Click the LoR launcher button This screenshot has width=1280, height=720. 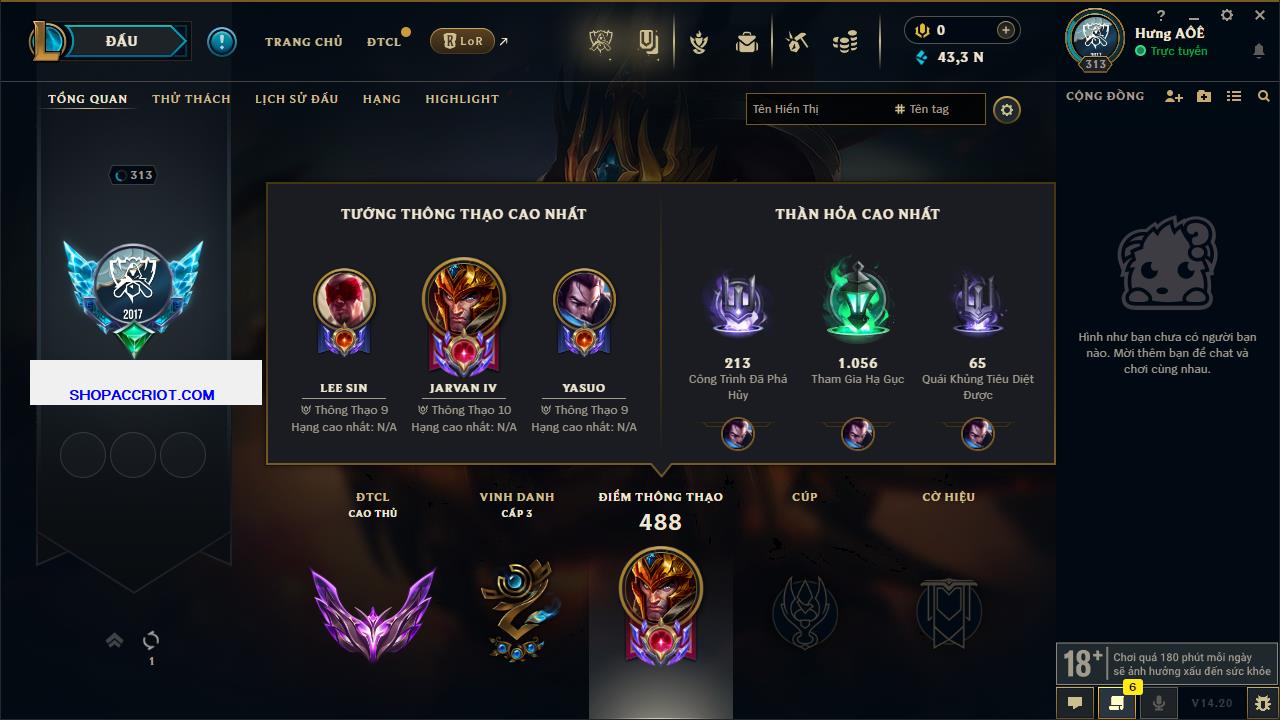tap(462, 42)
